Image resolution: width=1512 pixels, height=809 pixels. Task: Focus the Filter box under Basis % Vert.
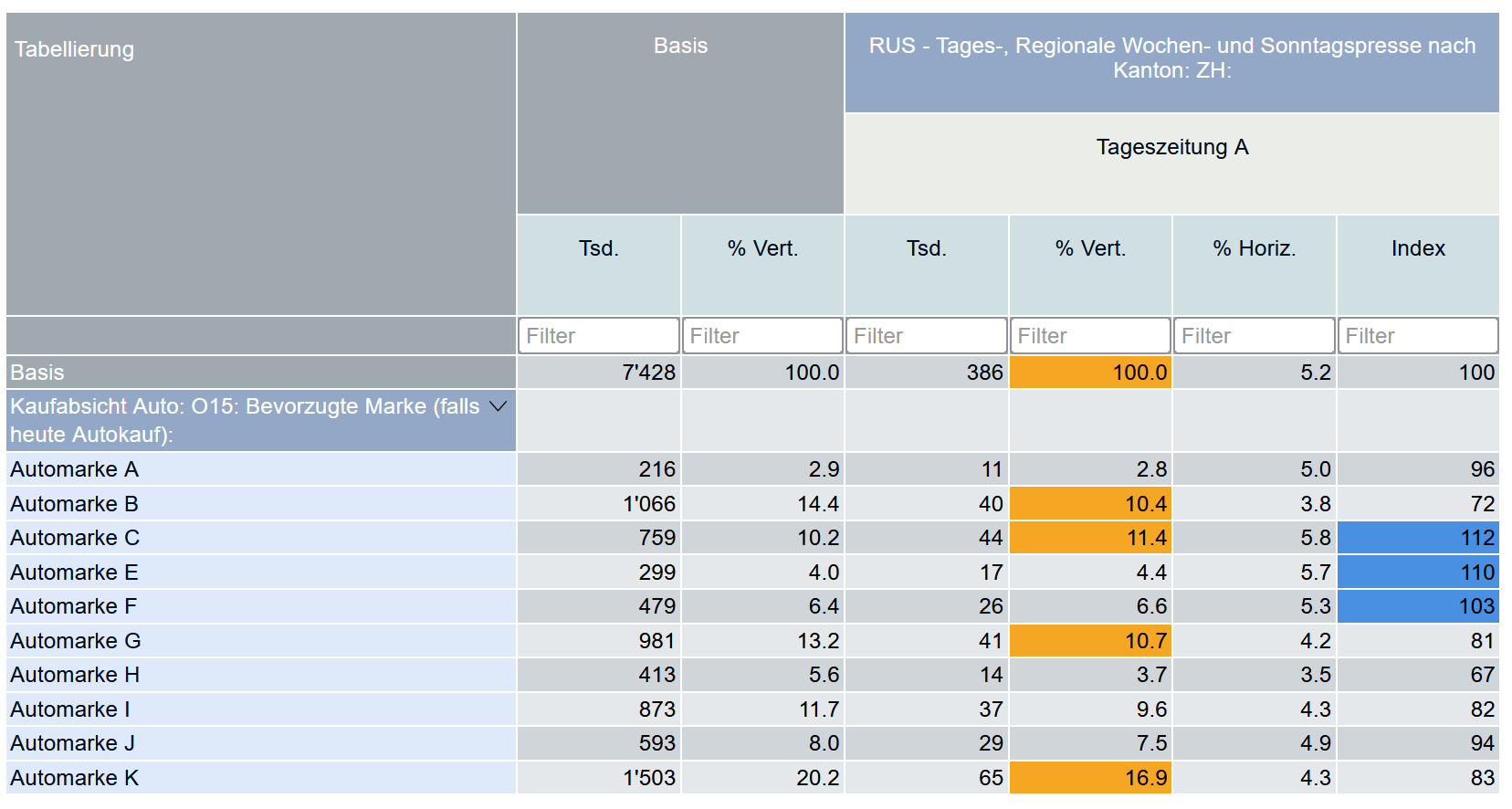pyautogui.click(x=761, y=336)
